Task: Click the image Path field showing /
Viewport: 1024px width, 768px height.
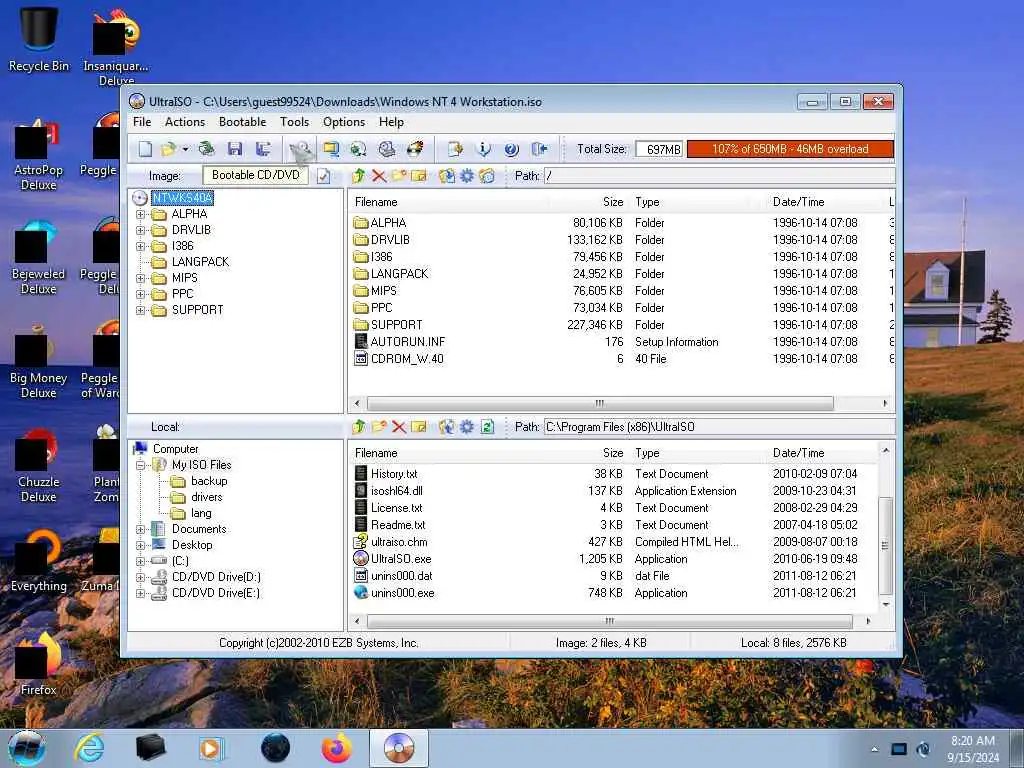Action: pos(719,176)
